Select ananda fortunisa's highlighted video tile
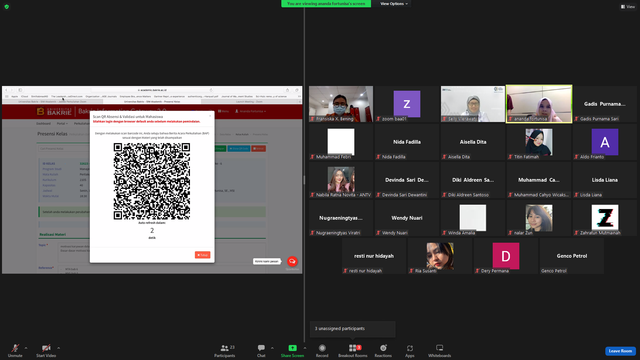 tap(539, 104)
